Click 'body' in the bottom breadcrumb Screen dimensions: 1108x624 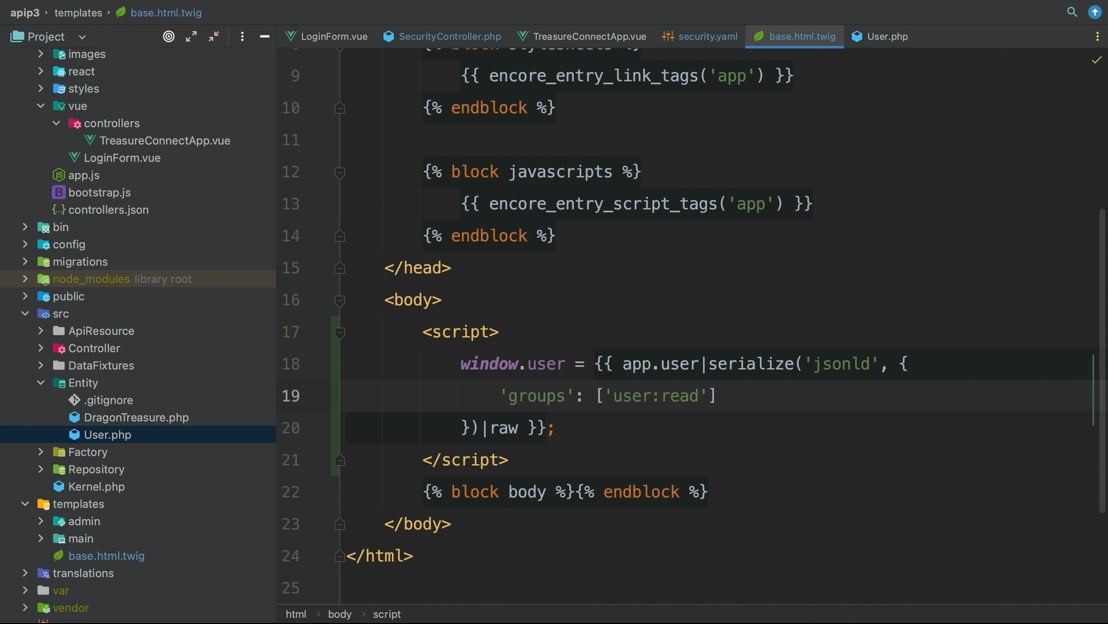coord(339,614)
